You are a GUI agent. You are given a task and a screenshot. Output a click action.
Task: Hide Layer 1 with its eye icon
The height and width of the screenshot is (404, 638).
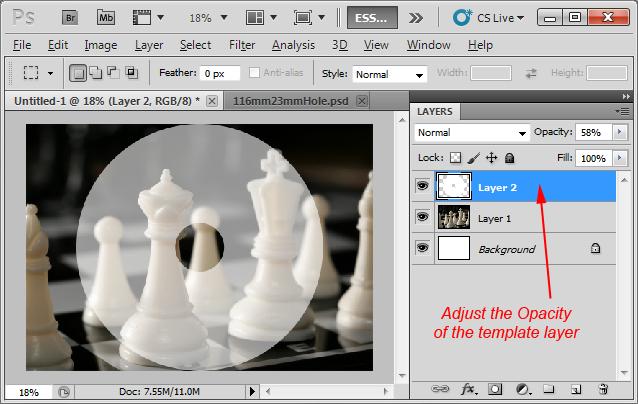pos(422,217)
